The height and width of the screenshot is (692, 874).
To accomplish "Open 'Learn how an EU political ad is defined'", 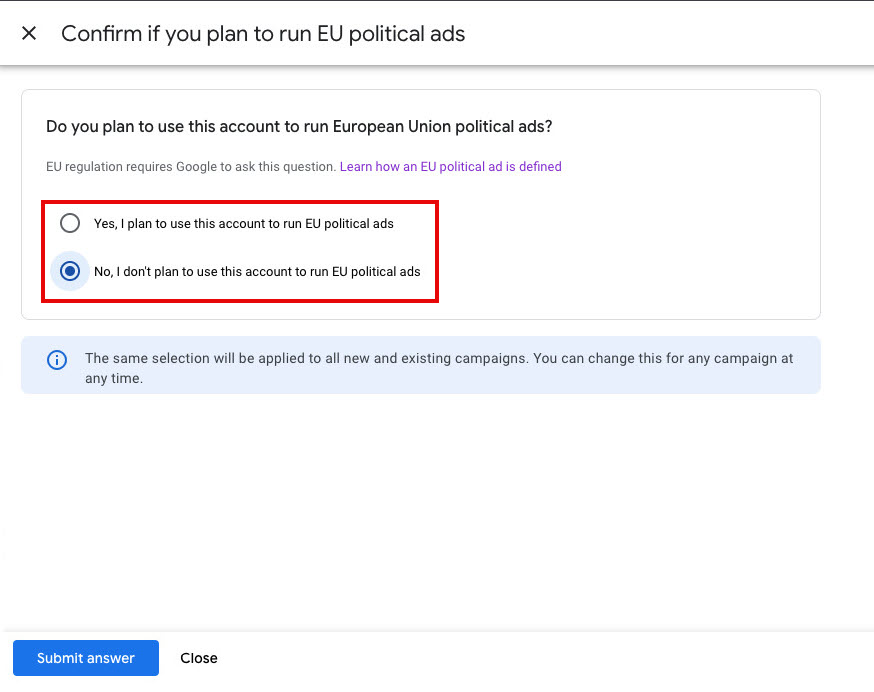I will (x=450, y=167).
